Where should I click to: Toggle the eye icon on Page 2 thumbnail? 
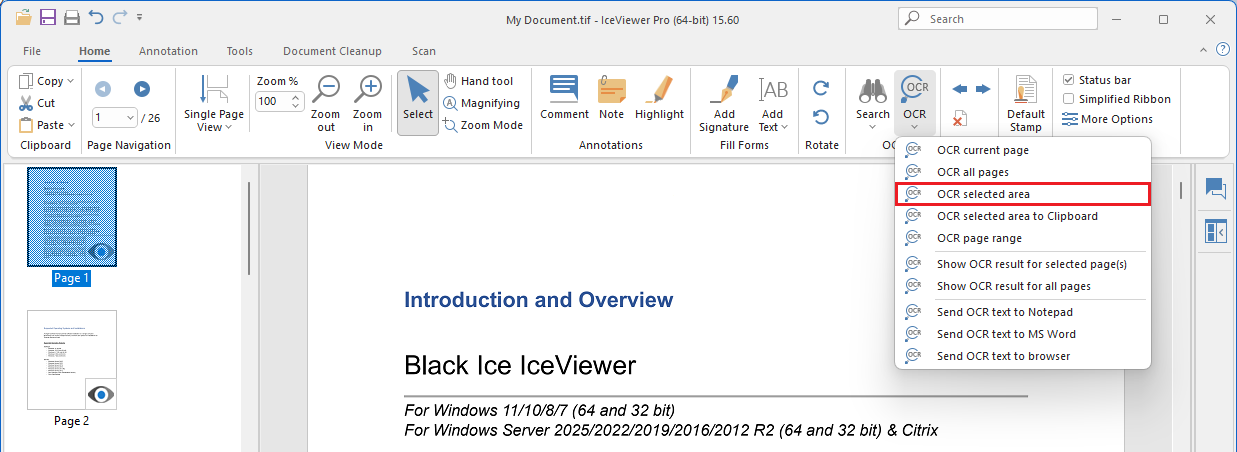click(x=101, y=394)
